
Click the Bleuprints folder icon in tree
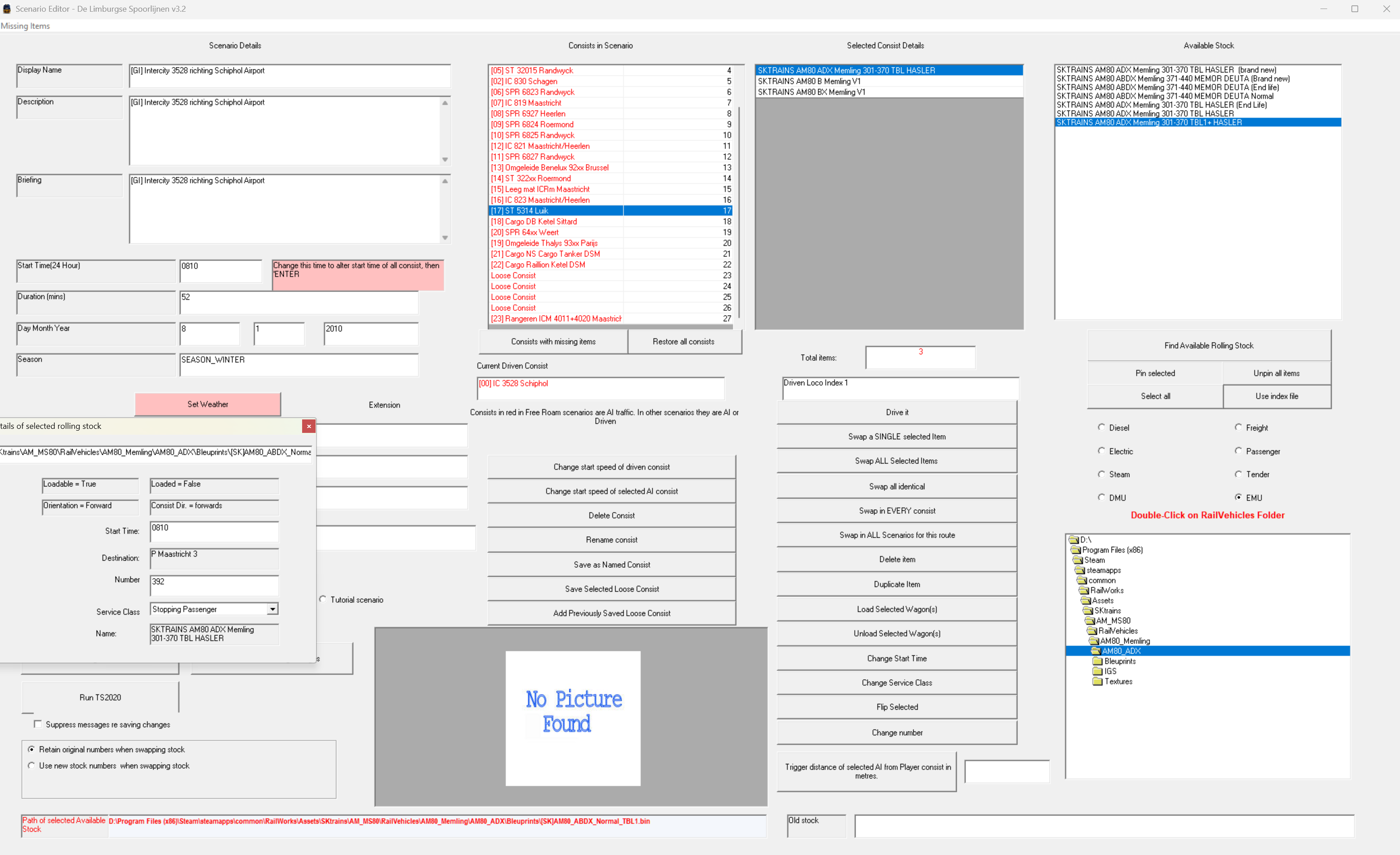click(1098, 661)
